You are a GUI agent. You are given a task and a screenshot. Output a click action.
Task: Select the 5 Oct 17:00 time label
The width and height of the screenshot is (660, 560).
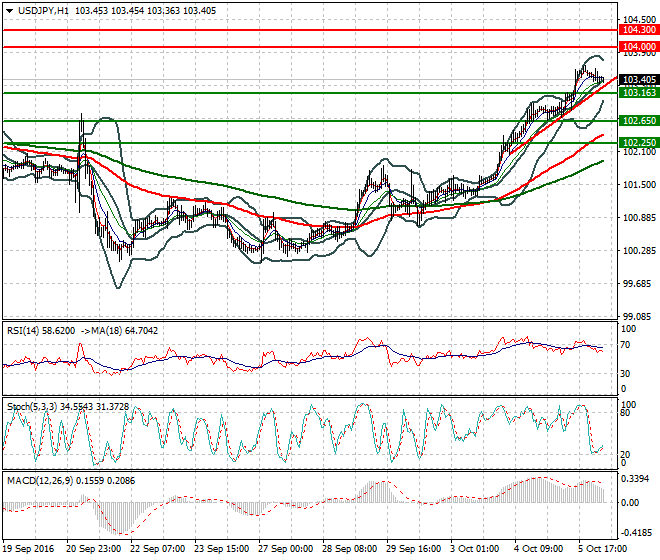603,549
